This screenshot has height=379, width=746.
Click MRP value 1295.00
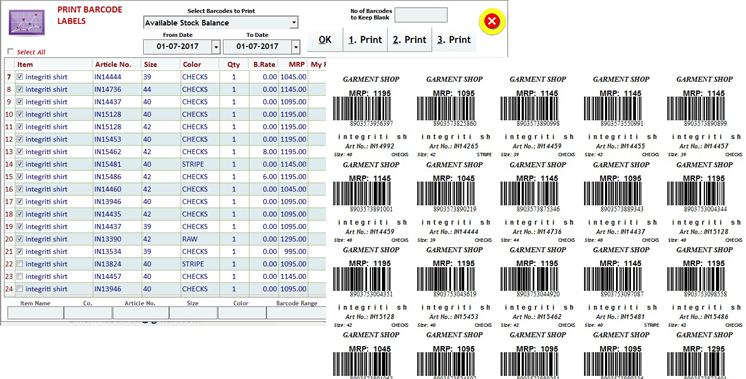coord(293,239)
